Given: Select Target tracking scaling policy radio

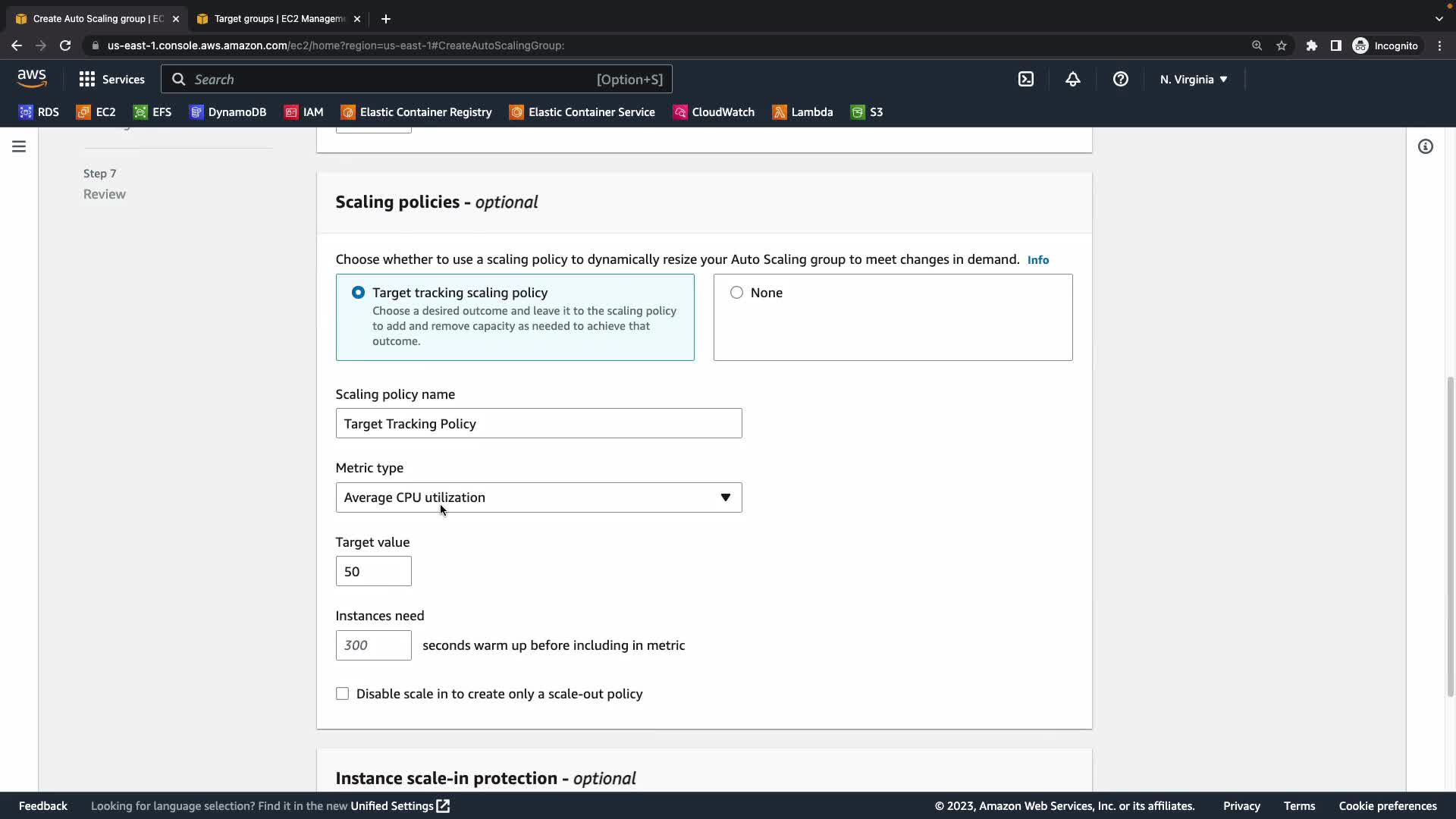Looking at the screenshot, I should (x=358, y=293).
